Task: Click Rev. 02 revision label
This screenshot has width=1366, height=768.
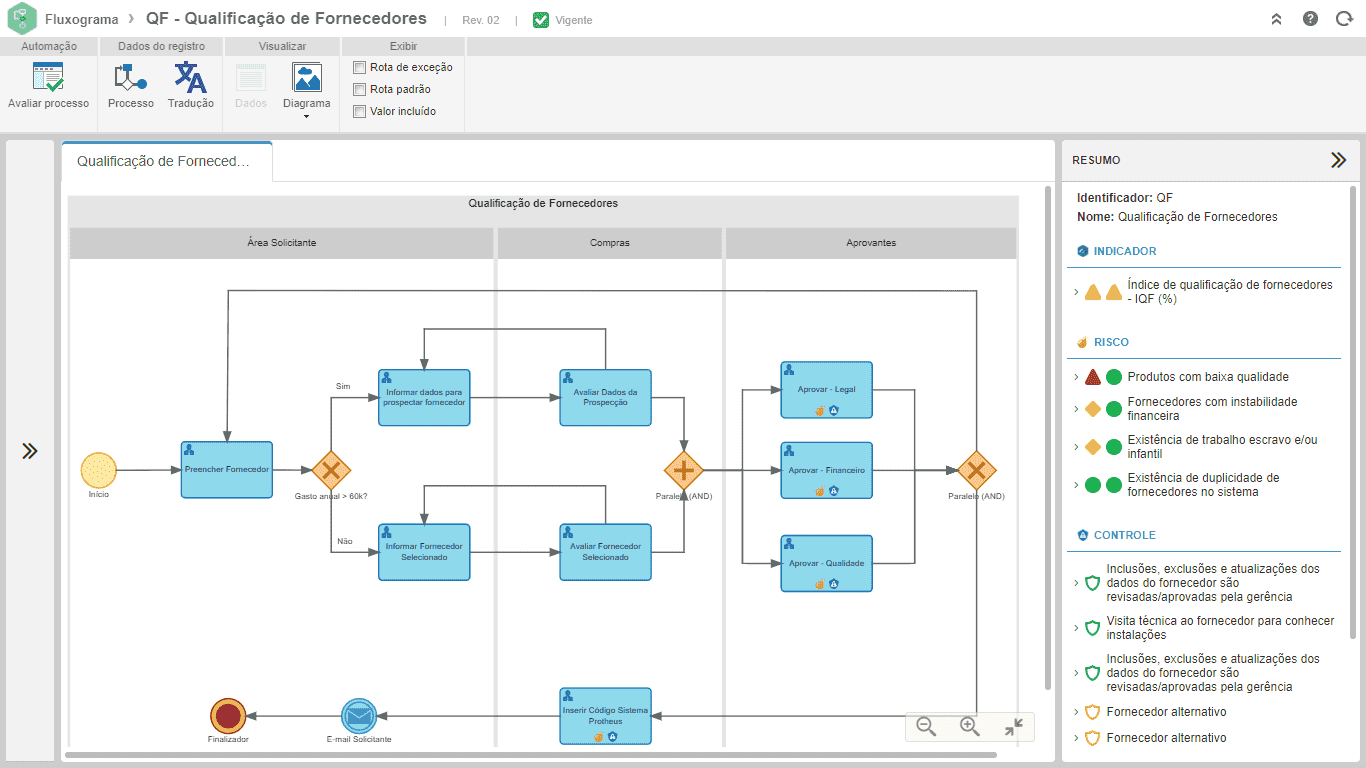Action: tap(481, 20)
